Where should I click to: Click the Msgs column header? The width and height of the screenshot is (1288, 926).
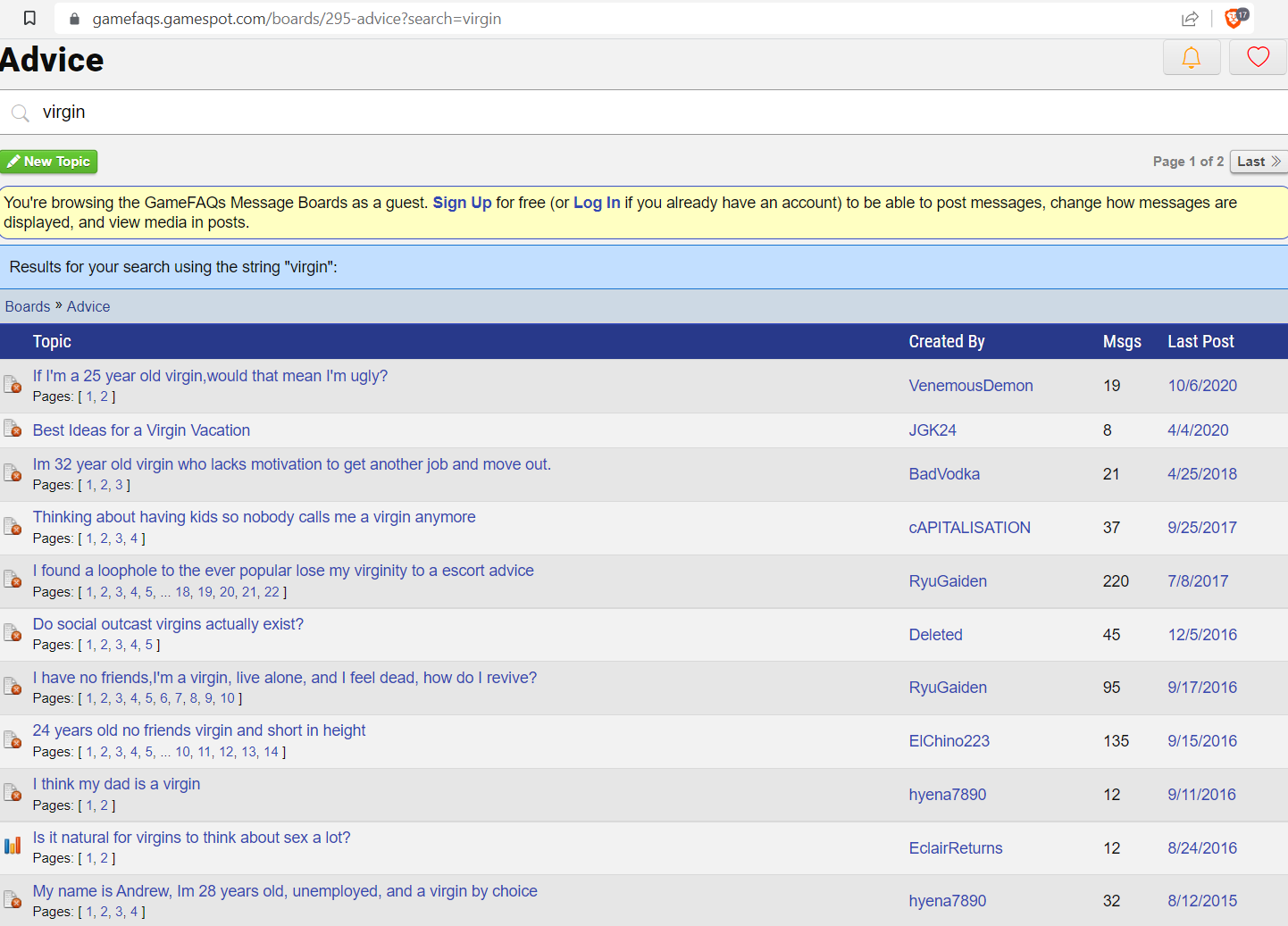[x=1122, y=341]
